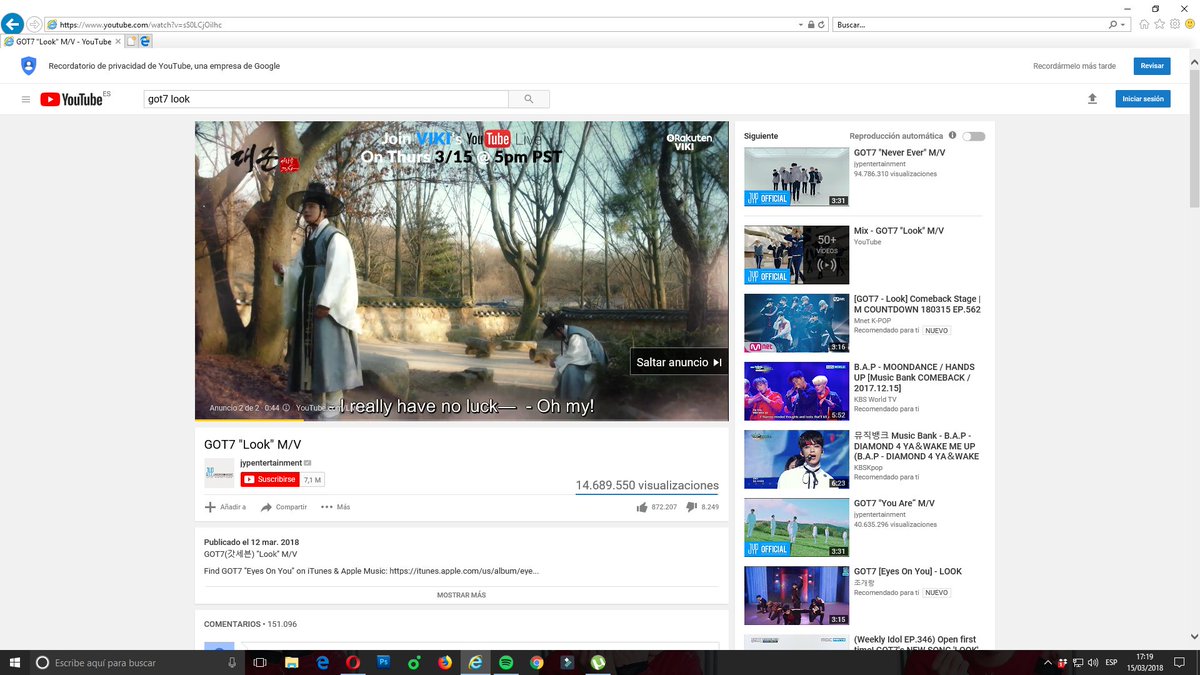Viewport: 1200px width, 675px height.
Task: Open B.A.P DIAMOND 4 YA Music Bank title
Action: tap(916, 446)
